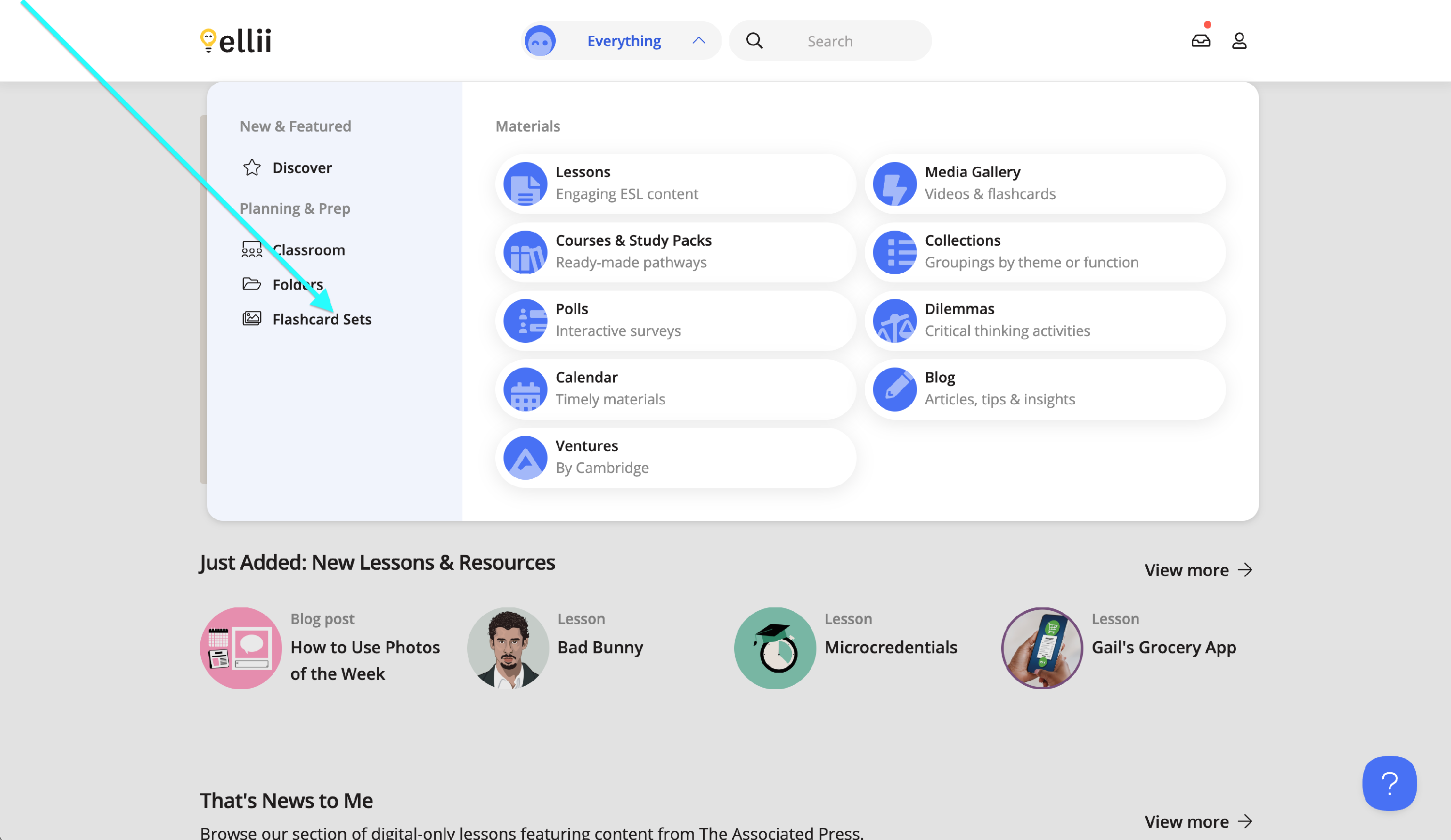Click the blue help question mark button
The width and height of the screenshot is (1451, 840).
[1389, 783]
